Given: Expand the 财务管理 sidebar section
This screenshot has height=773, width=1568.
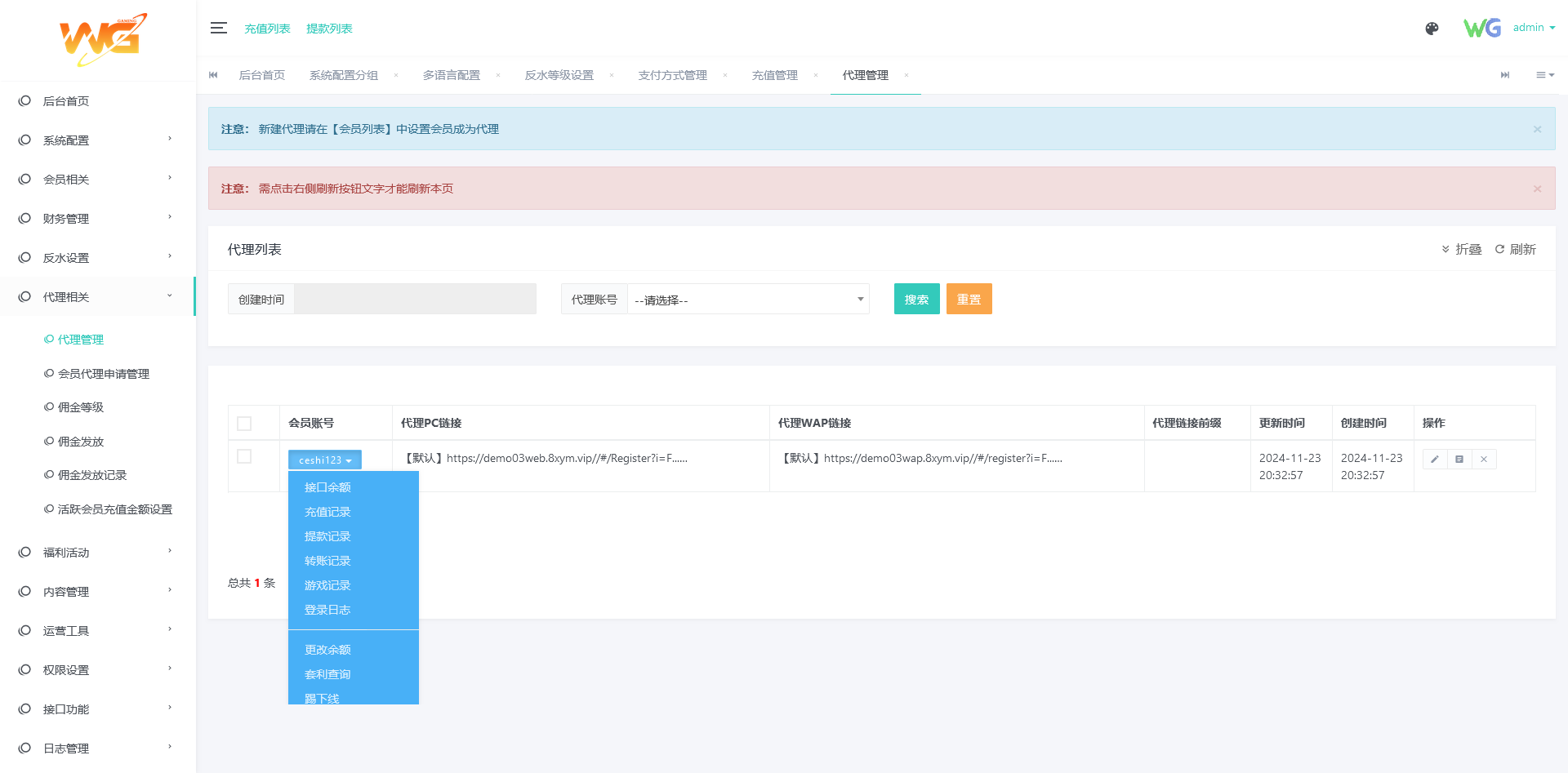Looking at the screenshot, I should click(x=98, y=219).
